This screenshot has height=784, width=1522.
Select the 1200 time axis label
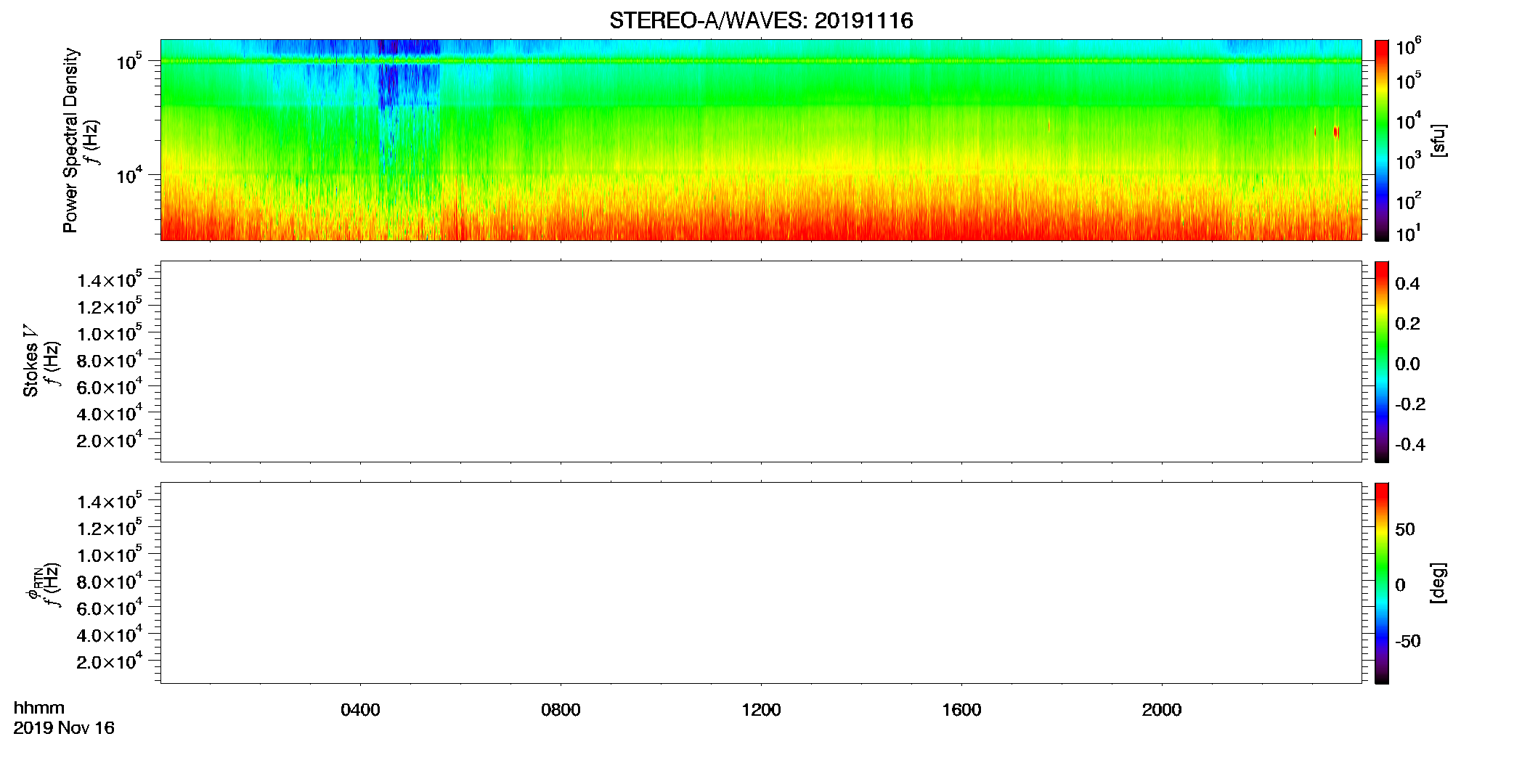coord(761,710)
